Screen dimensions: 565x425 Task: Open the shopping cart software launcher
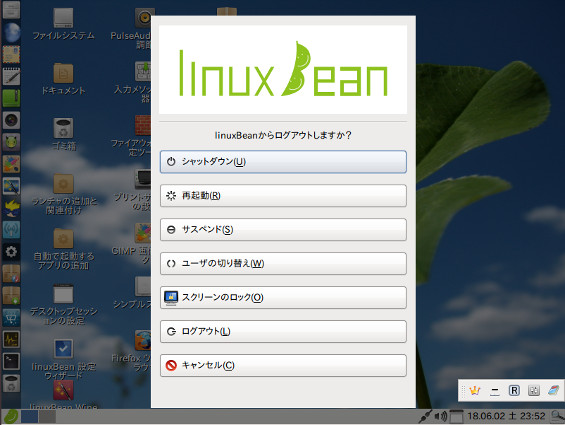[11, 318]
